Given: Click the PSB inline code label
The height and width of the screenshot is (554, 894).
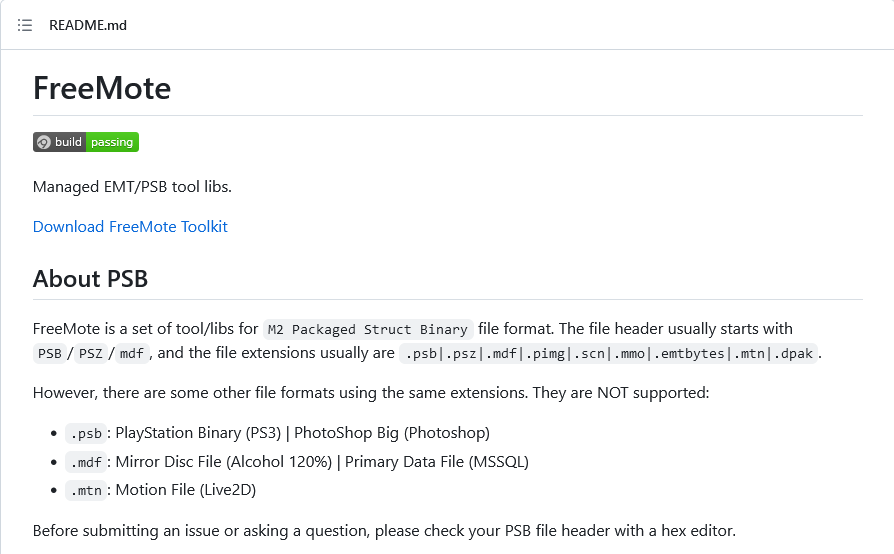Looking at the screenshot, I should coord(50,353).
